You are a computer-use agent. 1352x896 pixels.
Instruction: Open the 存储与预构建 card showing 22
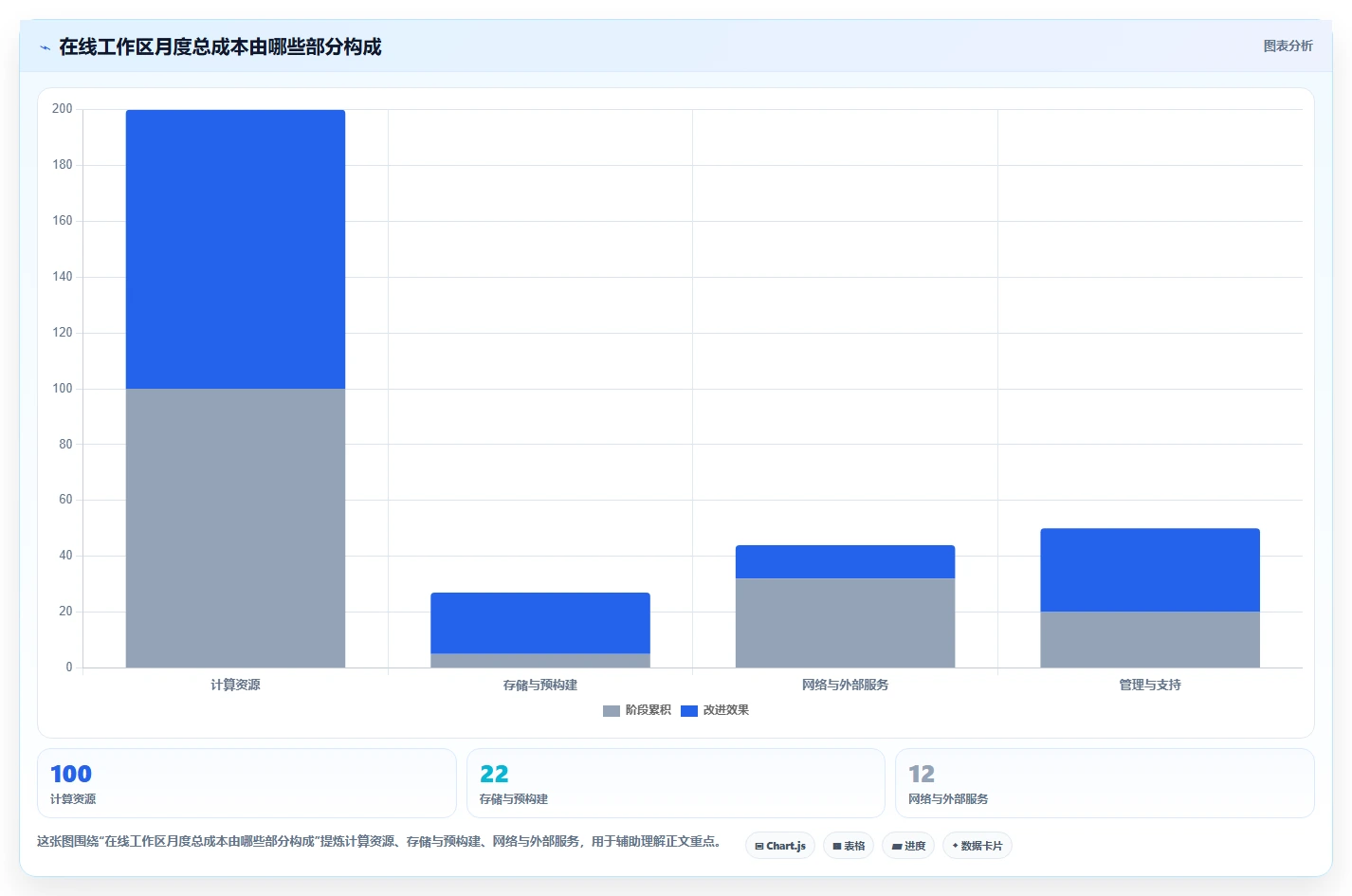tap(676, 783)
